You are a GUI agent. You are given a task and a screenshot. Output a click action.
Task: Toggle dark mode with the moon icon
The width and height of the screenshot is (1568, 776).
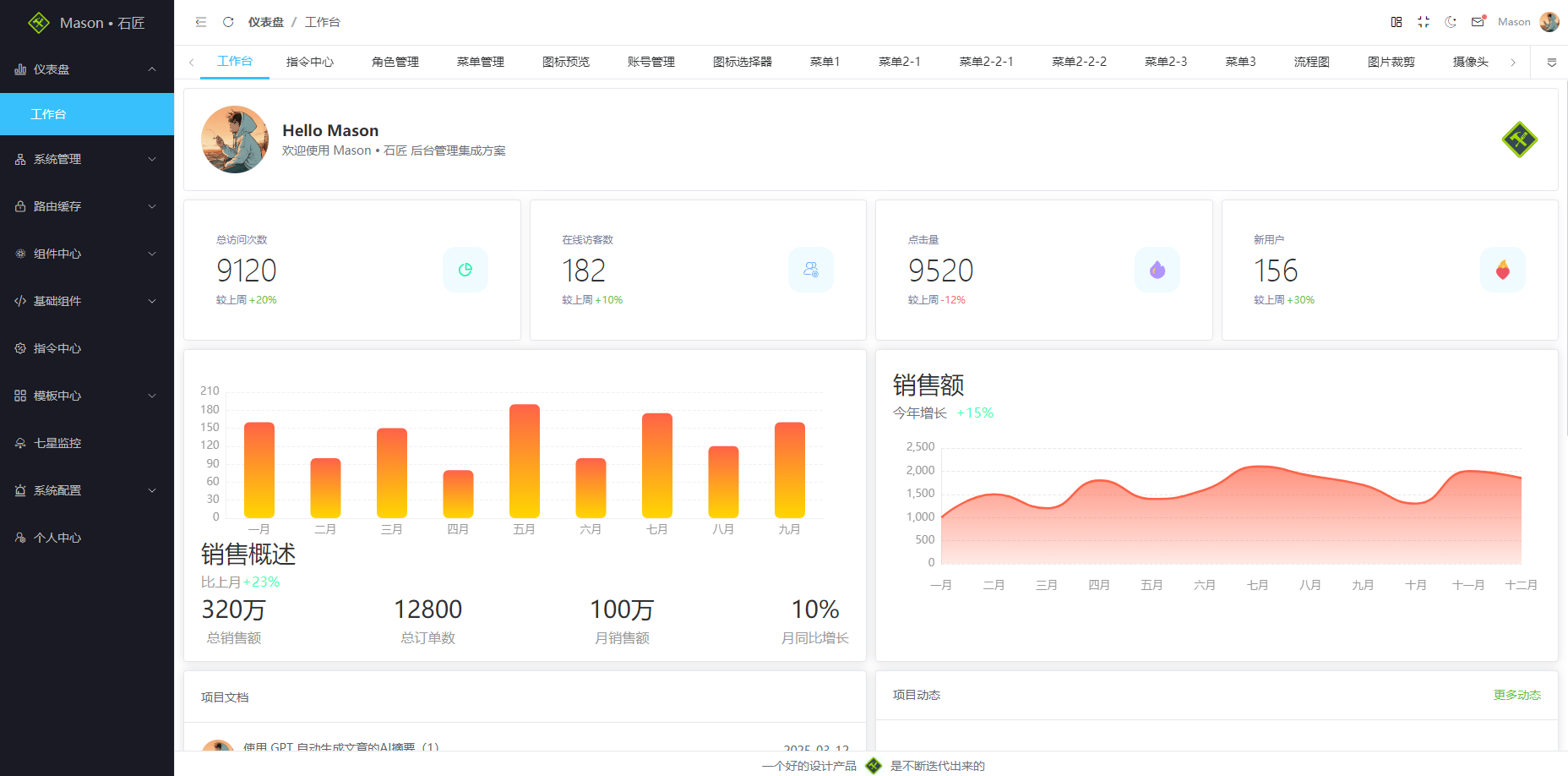click(x=1451, y=22)
